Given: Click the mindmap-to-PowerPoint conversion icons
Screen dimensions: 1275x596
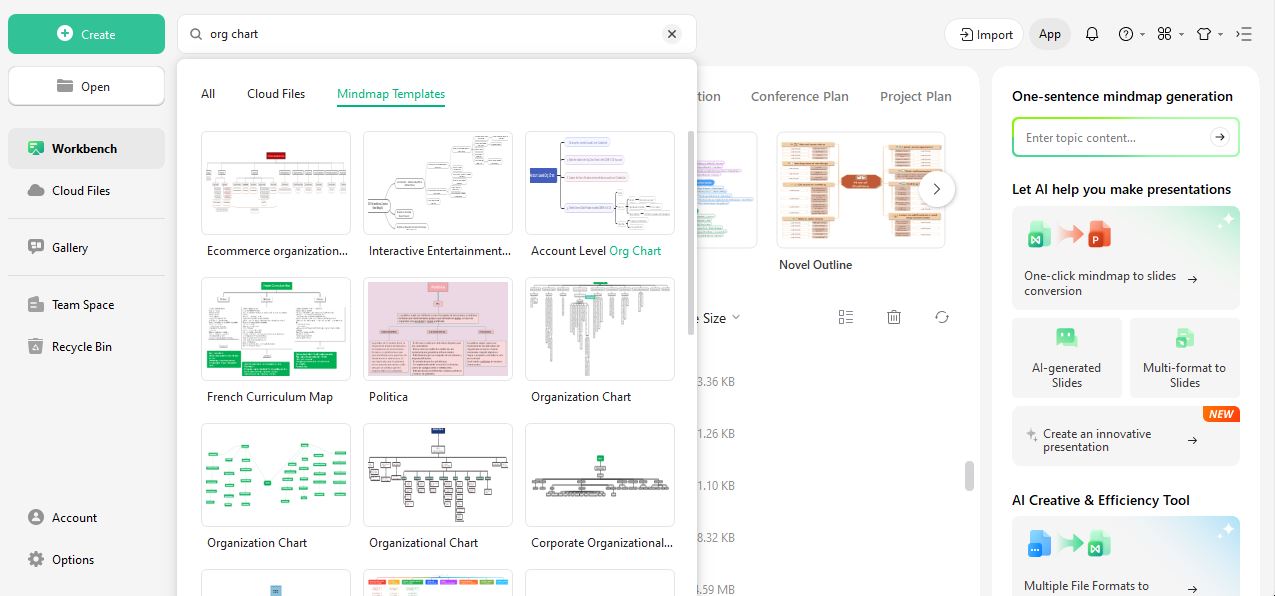Looking at the screenshot, I should tap(1069, 235).
